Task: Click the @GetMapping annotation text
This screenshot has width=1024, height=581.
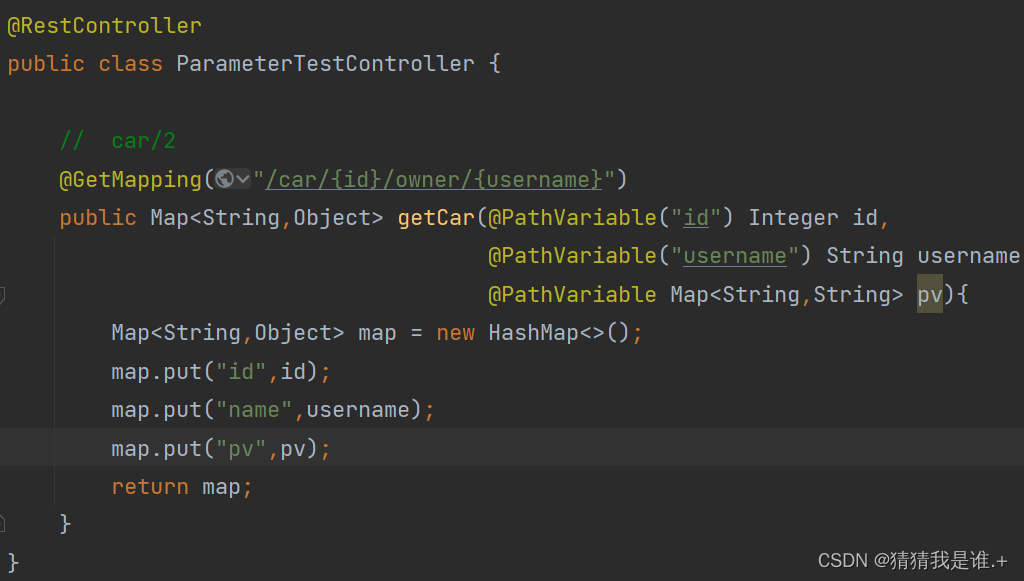Action: tap(131, 180)
